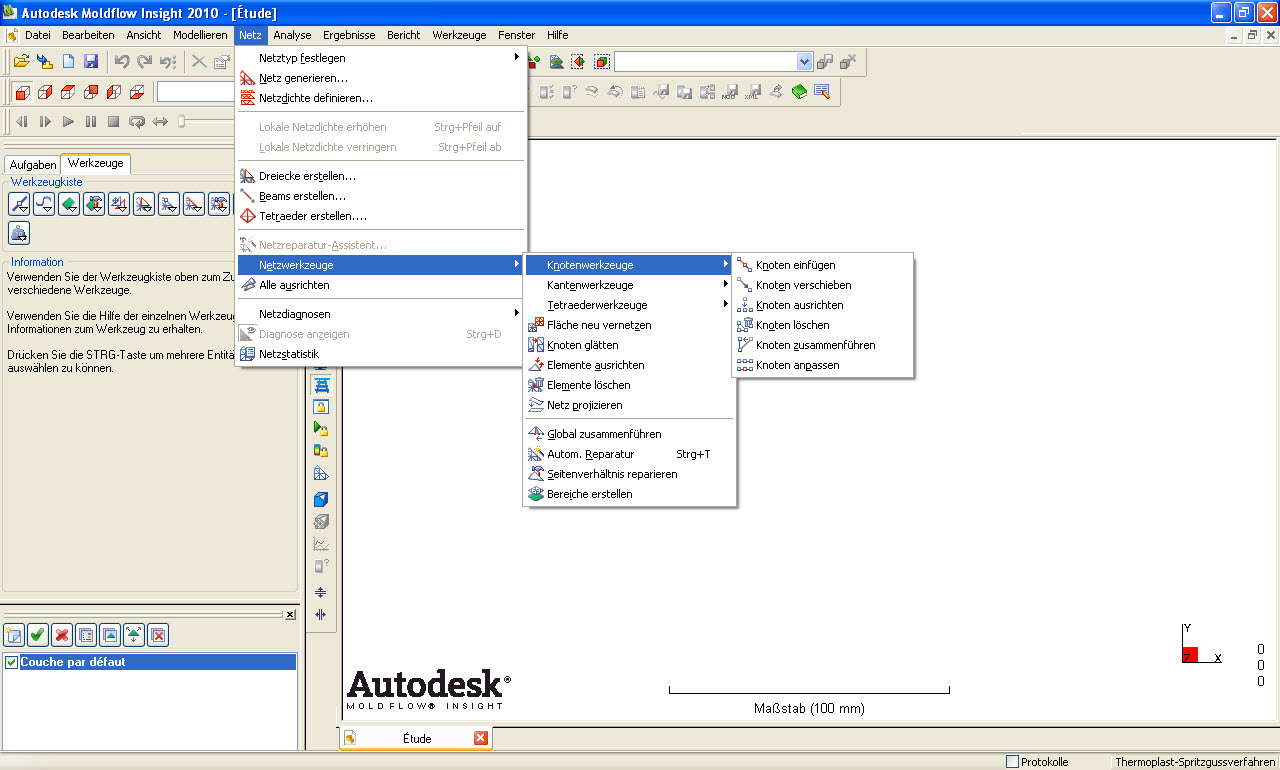The width and height of the screenshot is (1280, 770).
Task: Open the Ergebnisse menu
Action: click(349, 35)
